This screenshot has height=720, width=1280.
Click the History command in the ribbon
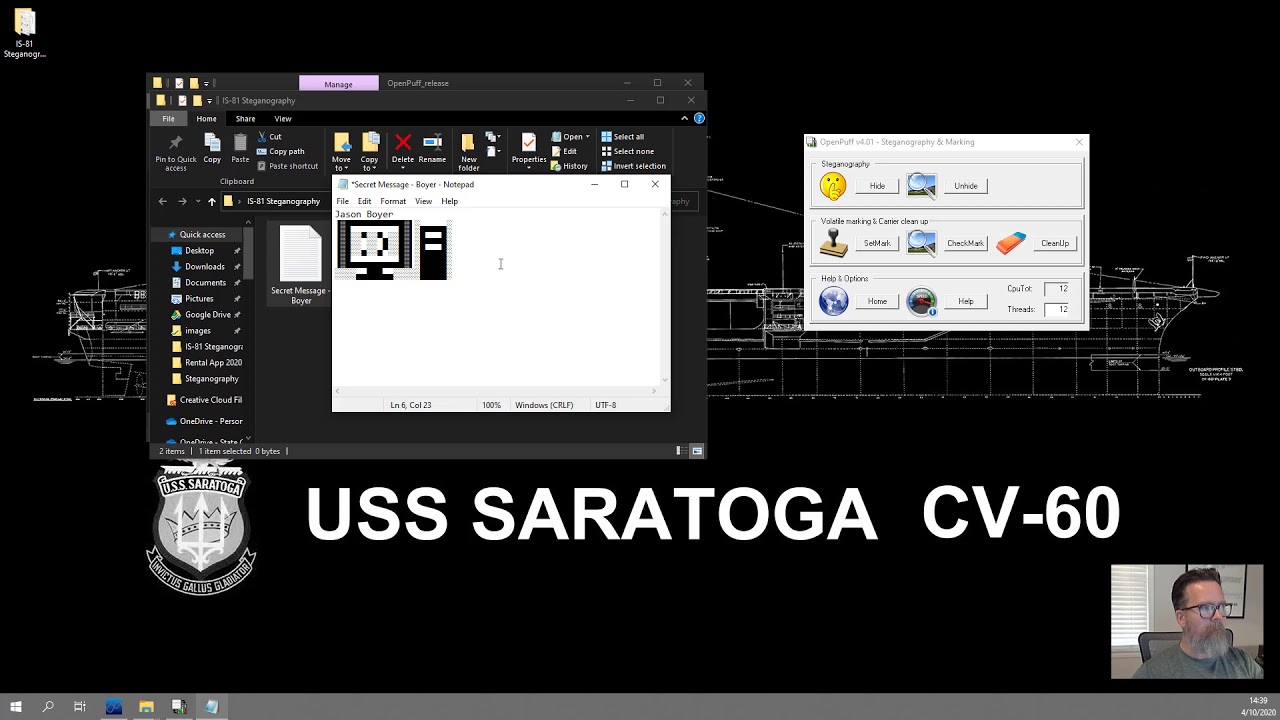click(569, 166)
